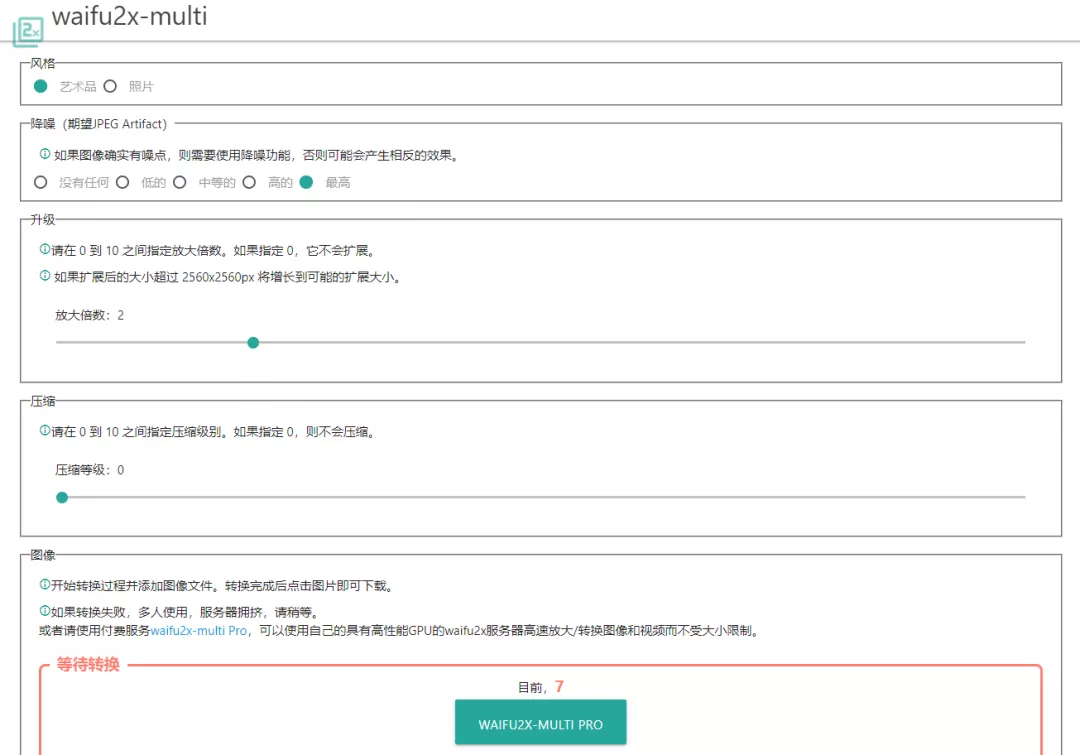Screen dimensions: 1080x755
Task: Select 没有任何 noise reduction level
Action: (x=40, y=183)
